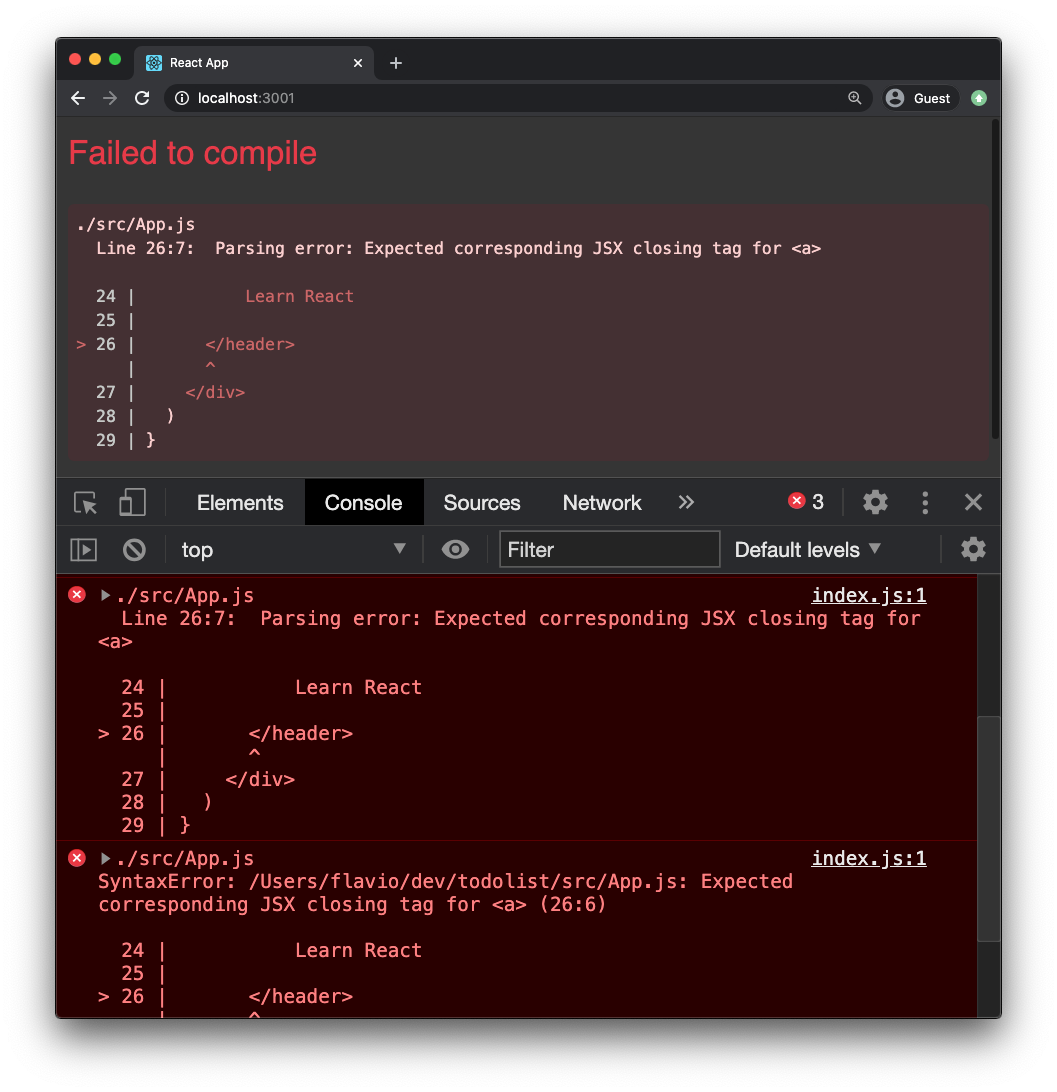Viewport: 1057px width, 1092px height.
Task: Open DevTools settings gear
Action: [875, 502]
